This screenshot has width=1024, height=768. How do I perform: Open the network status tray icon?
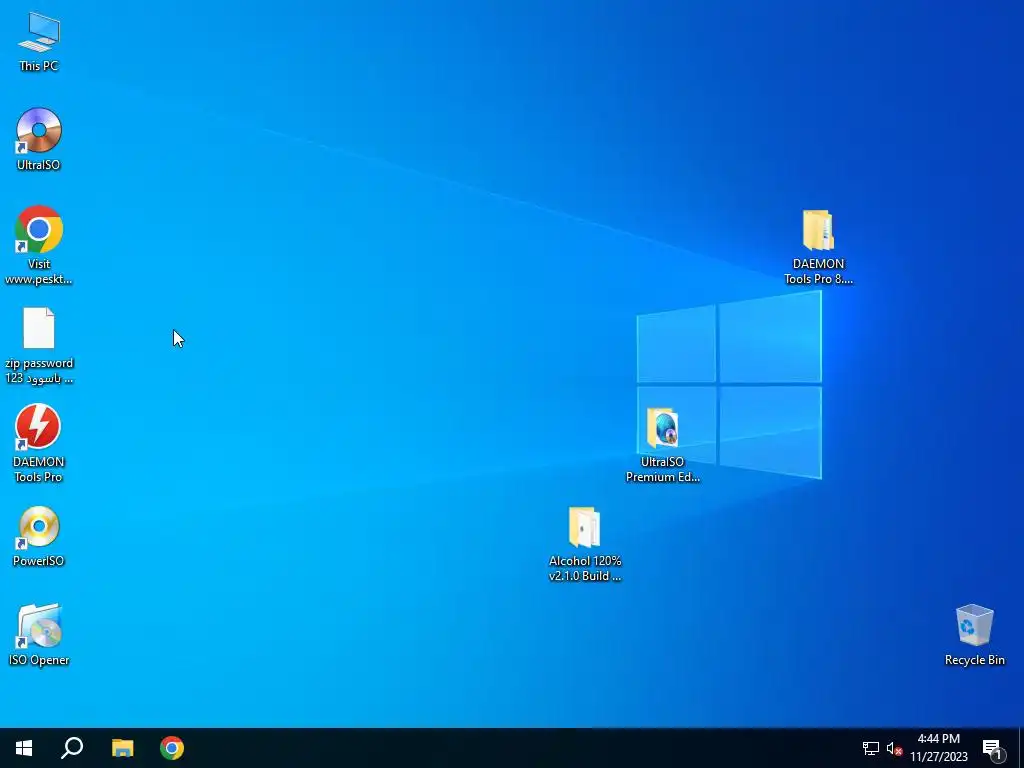coord(871,748)
